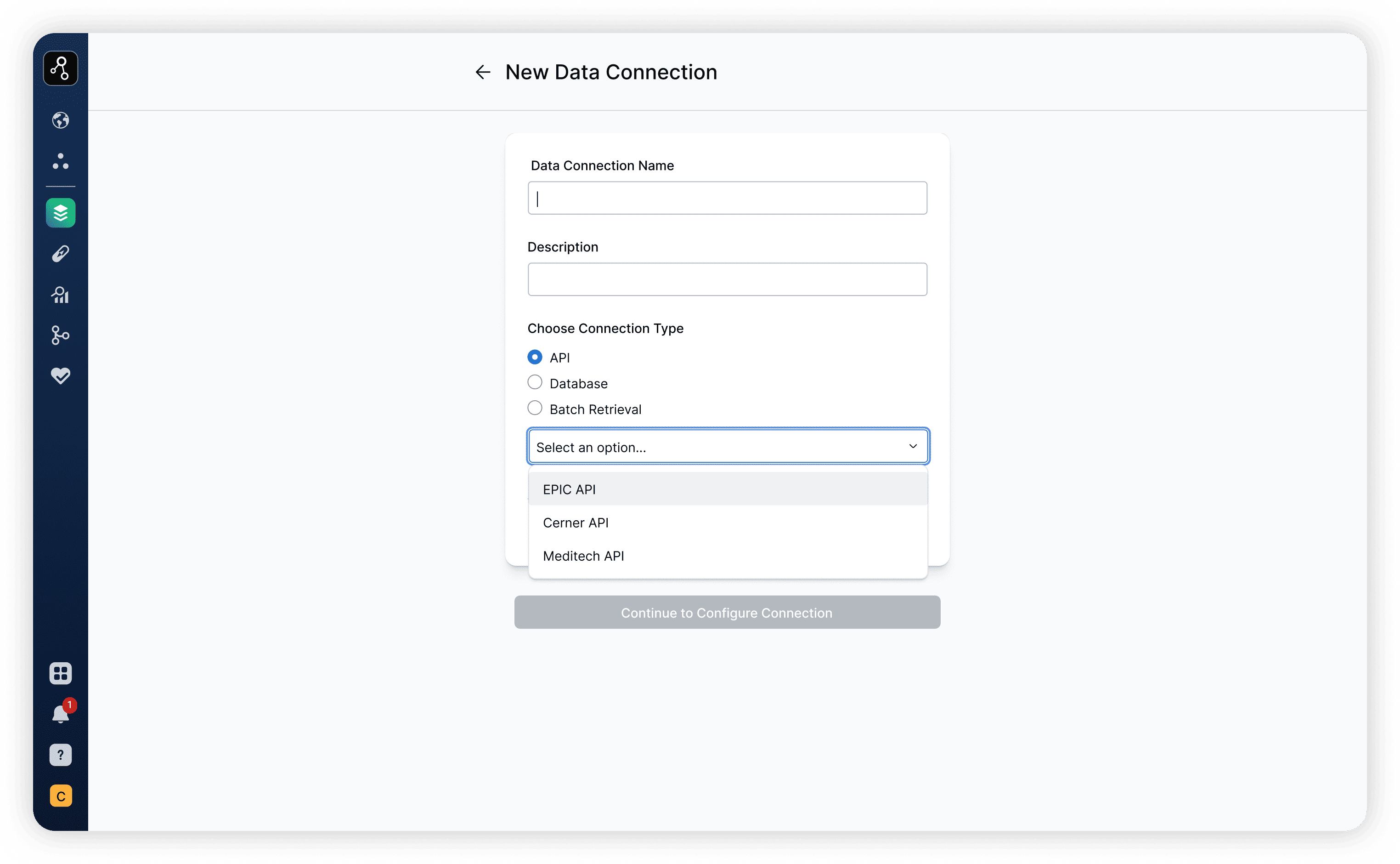Screen dimensions: 1400x864
Task: Click Continue to Configure Connection button
Action: tap(728, 613)
